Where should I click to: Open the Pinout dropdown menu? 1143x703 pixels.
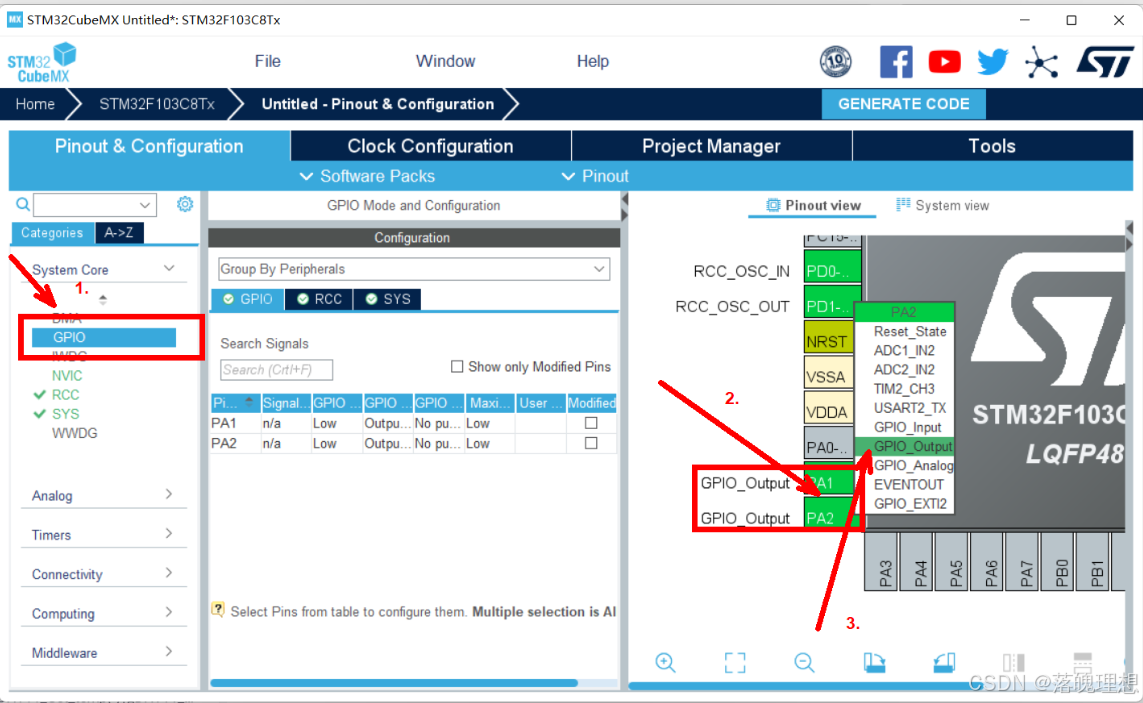(595, 176)
